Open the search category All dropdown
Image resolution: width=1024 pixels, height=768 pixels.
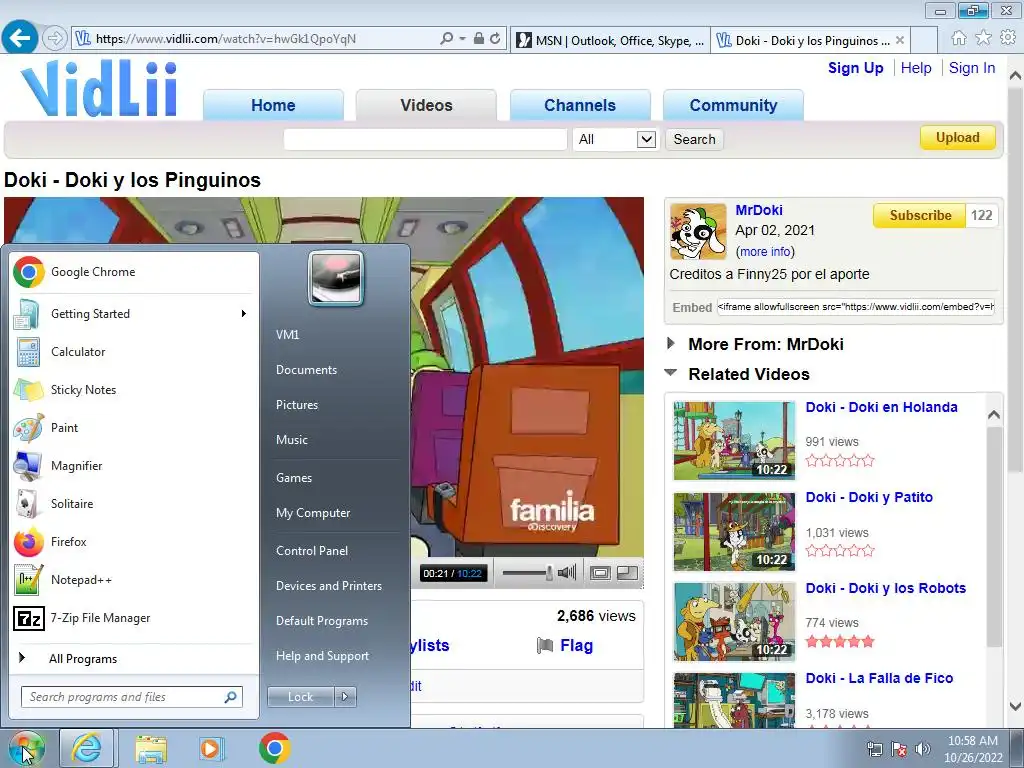pos(615,139)
